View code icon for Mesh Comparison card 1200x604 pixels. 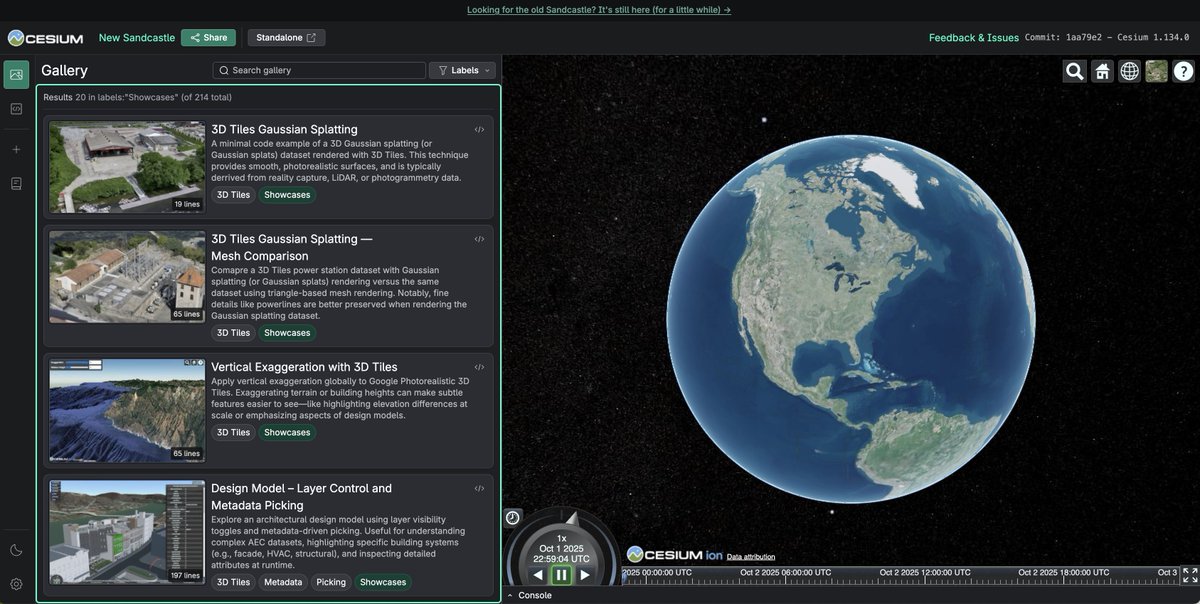(x=479, y=239)
